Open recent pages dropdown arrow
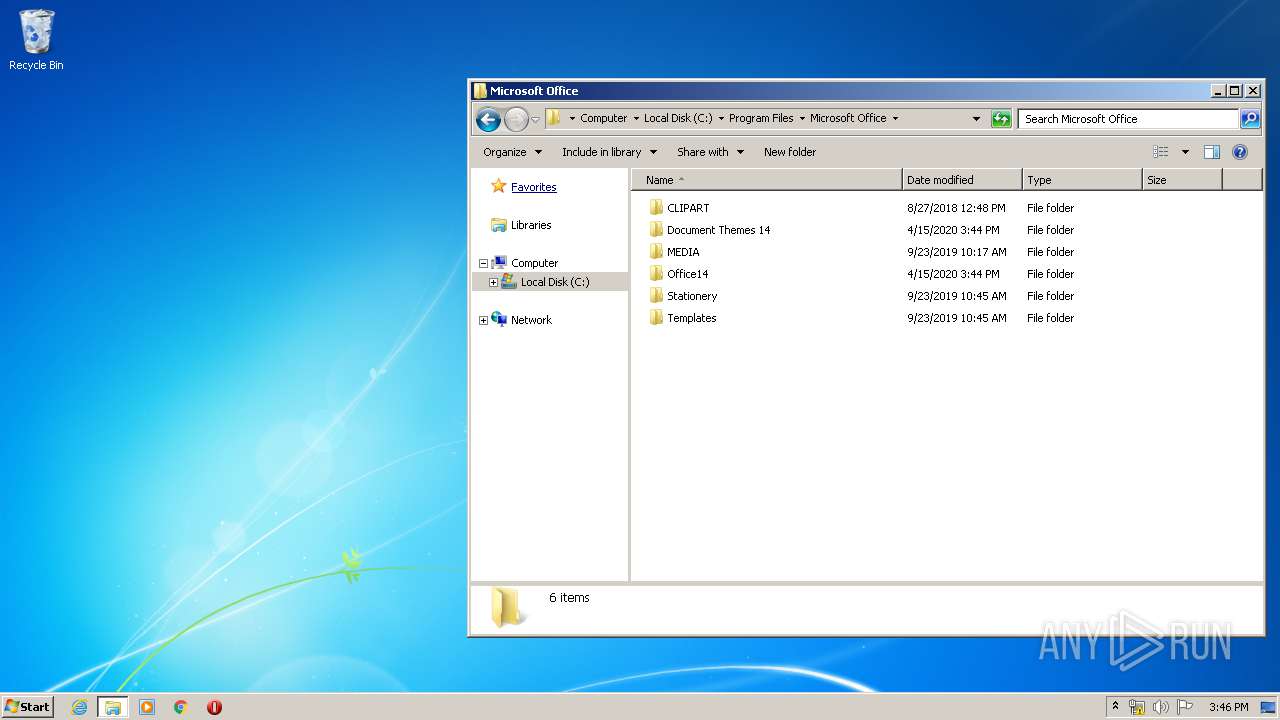The image size is (1280, 720). pos(535,120)
